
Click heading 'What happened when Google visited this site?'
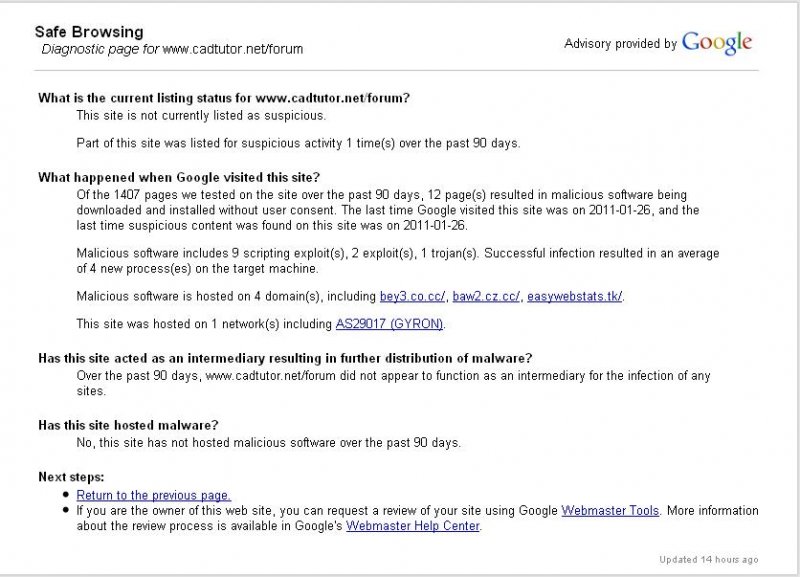(179, 178)
